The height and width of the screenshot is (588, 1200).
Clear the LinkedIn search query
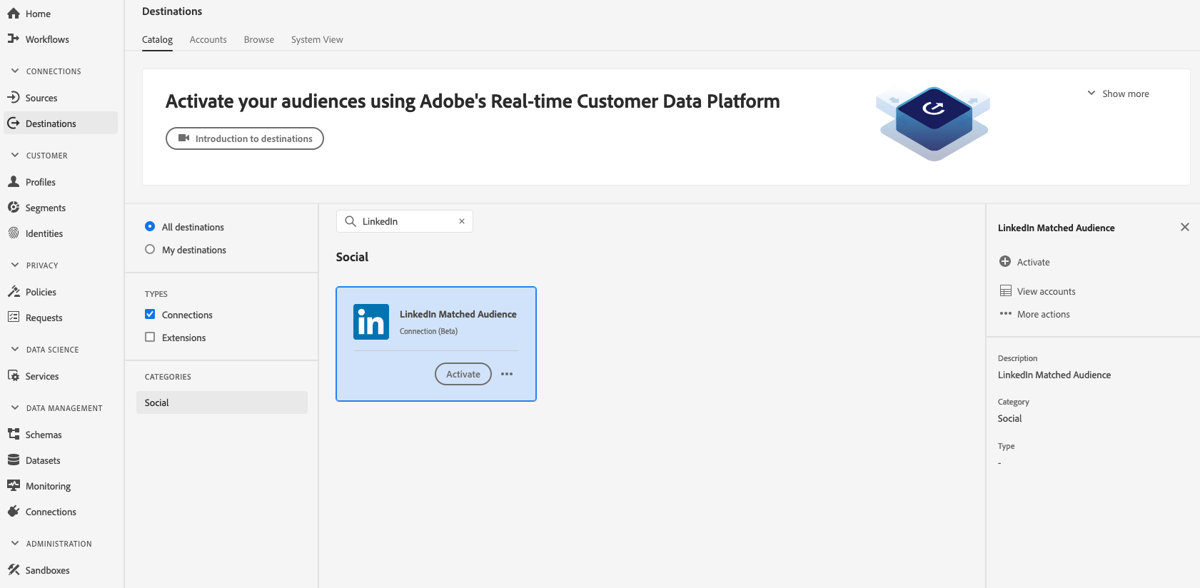(461, 221)
